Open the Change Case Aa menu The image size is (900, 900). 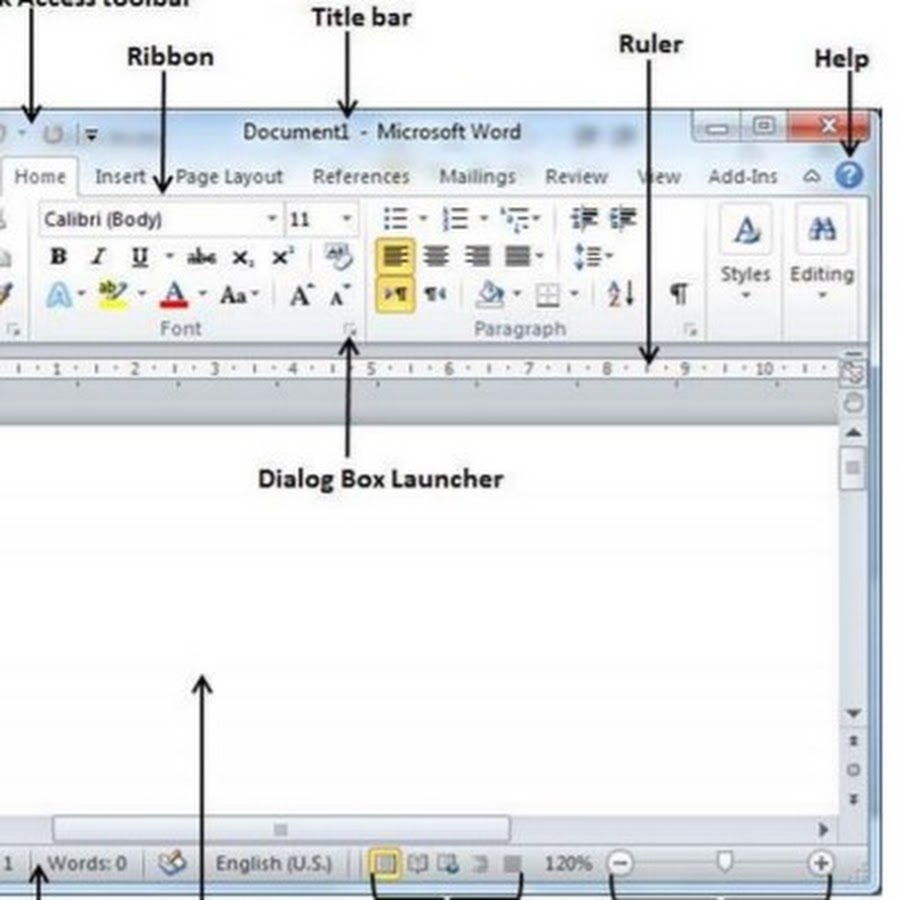(240, 296)
